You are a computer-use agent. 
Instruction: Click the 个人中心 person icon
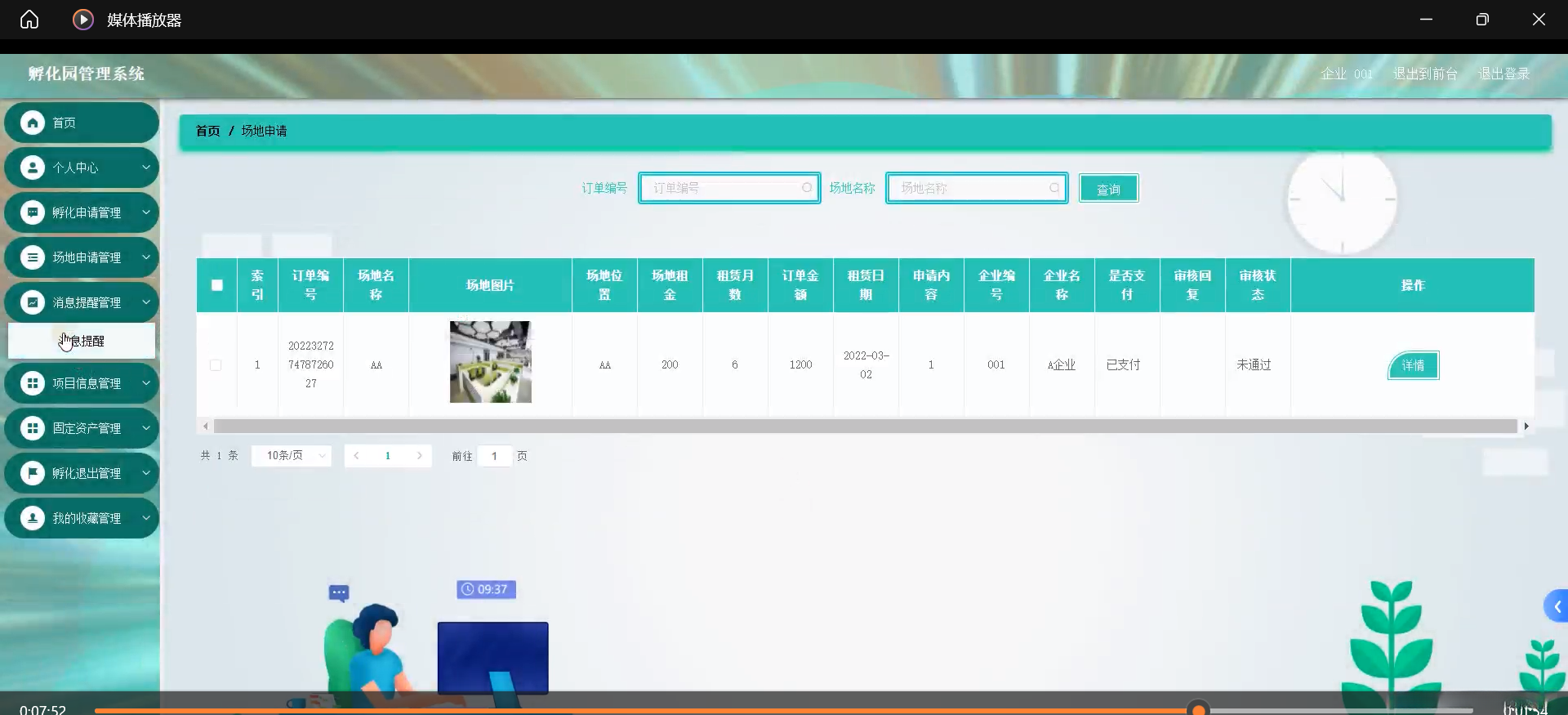tap(33, 168)
